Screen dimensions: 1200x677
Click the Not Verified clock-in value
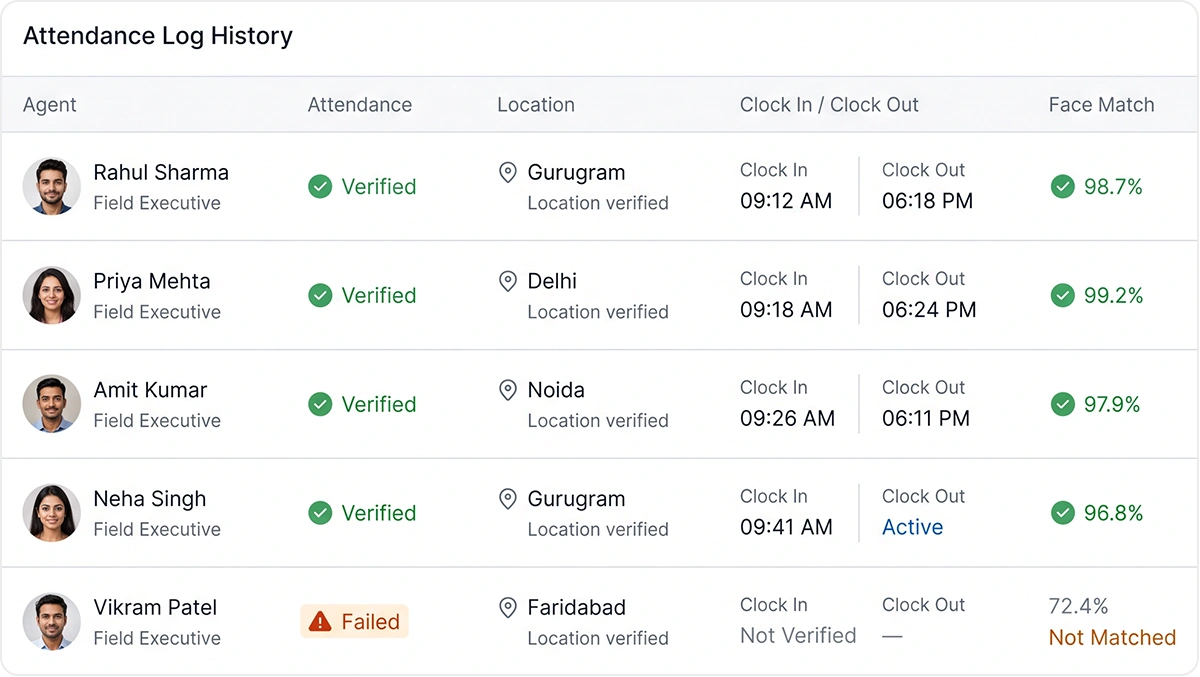[x=798, y=635]
